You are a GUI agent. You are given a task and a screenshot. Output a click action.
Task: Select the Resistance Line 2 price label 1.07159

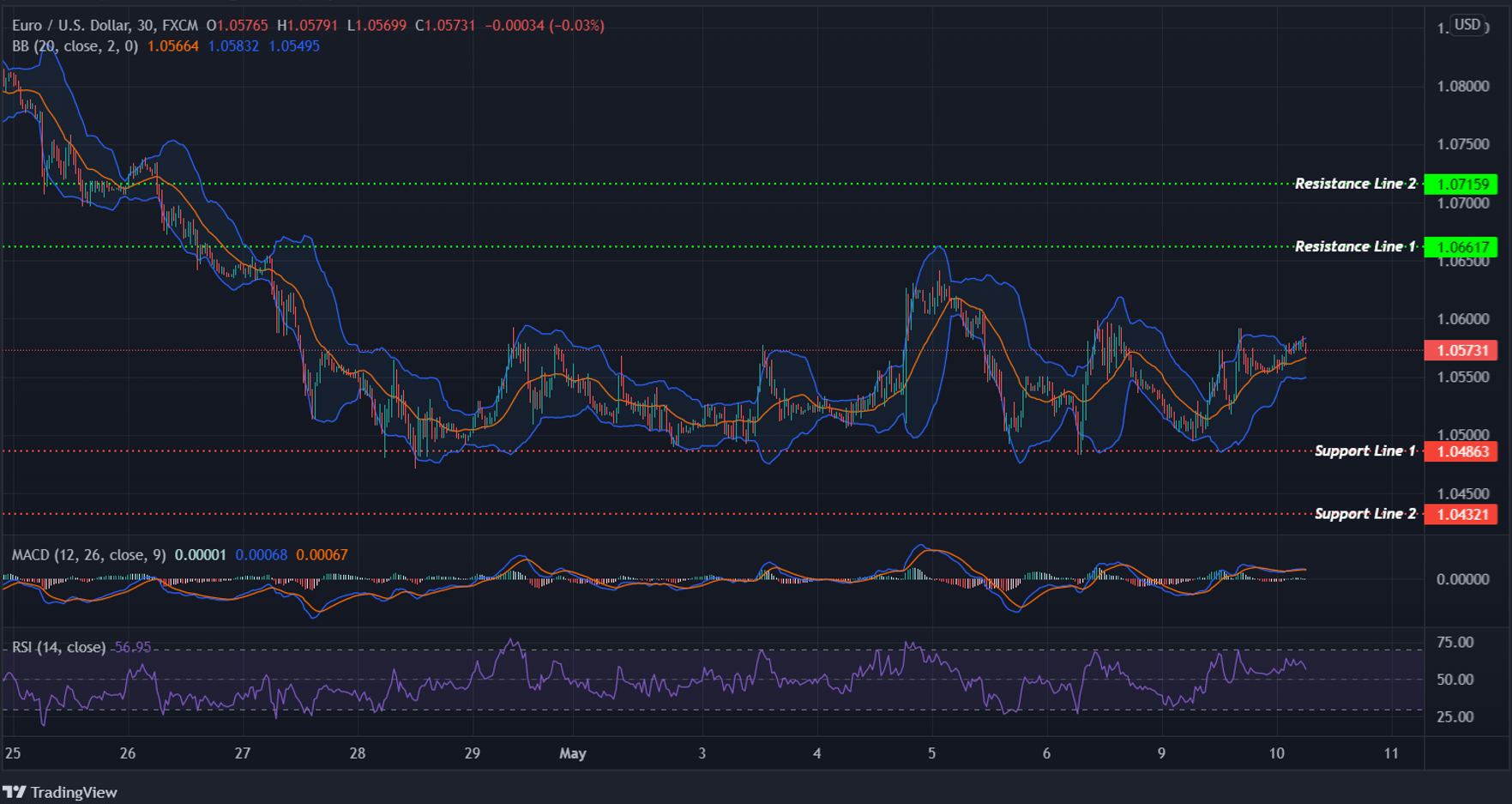pyautogui.click(x=1460, y=184)
